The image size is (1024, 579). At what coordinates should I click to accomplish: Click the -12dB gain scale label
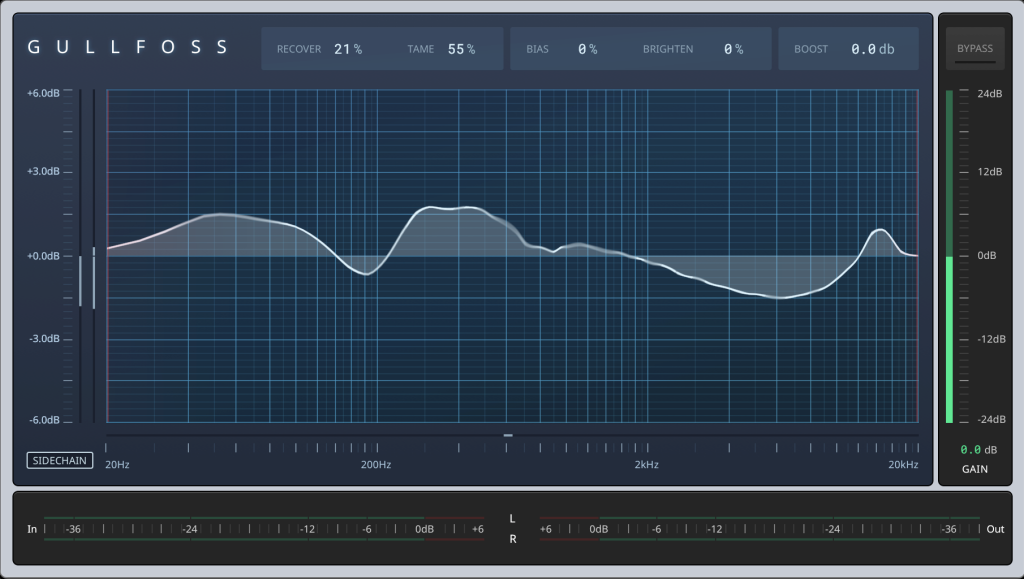(991, 339)
